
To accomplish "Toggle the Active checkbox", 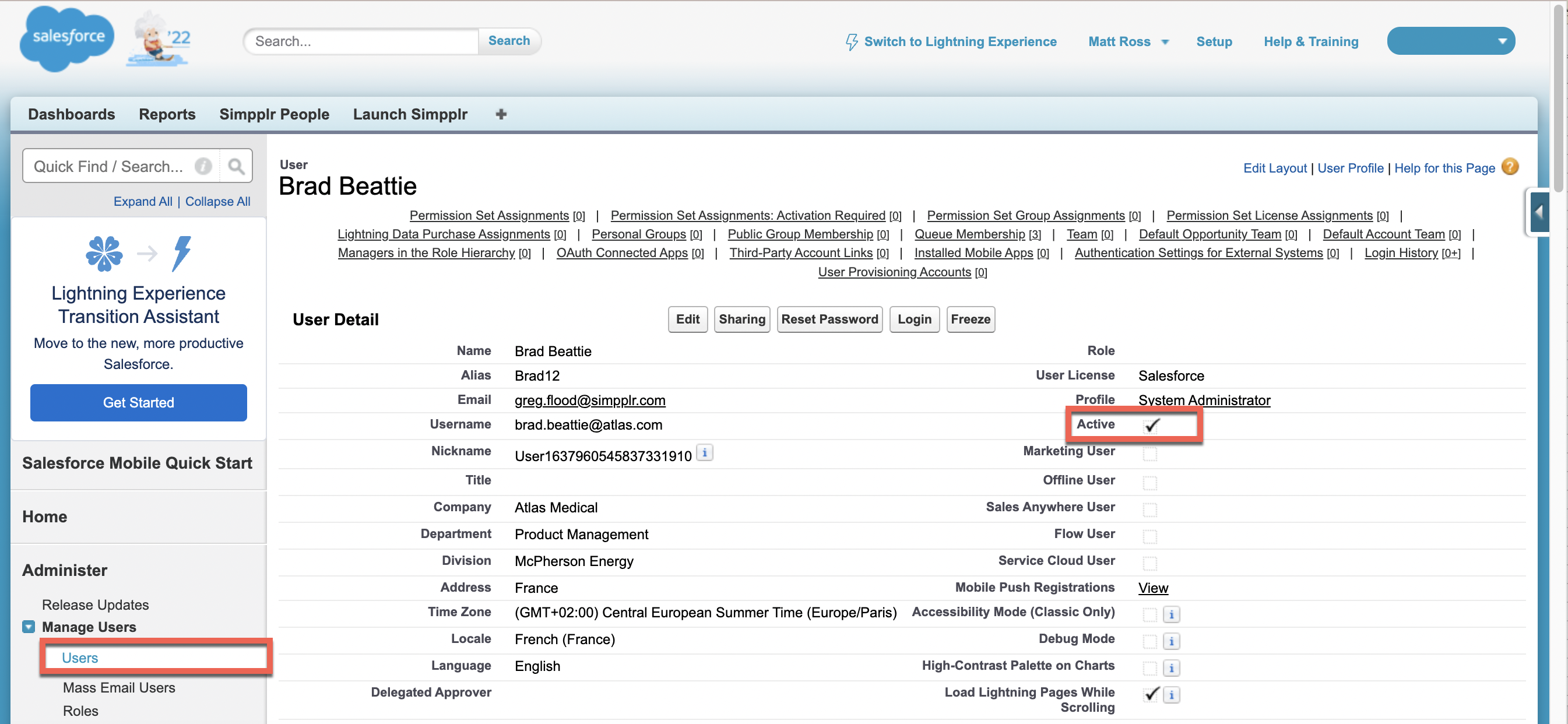I will click(1151, 426).
